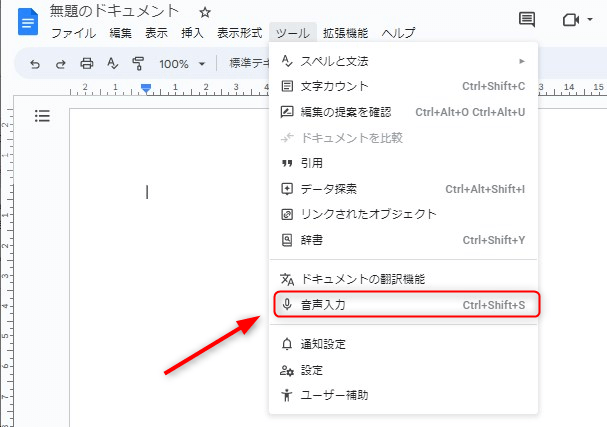The height and width of the screenshot is (427, 607).
Task: Click the person-gear preferences icon
Action: click(x=287, y=370)
